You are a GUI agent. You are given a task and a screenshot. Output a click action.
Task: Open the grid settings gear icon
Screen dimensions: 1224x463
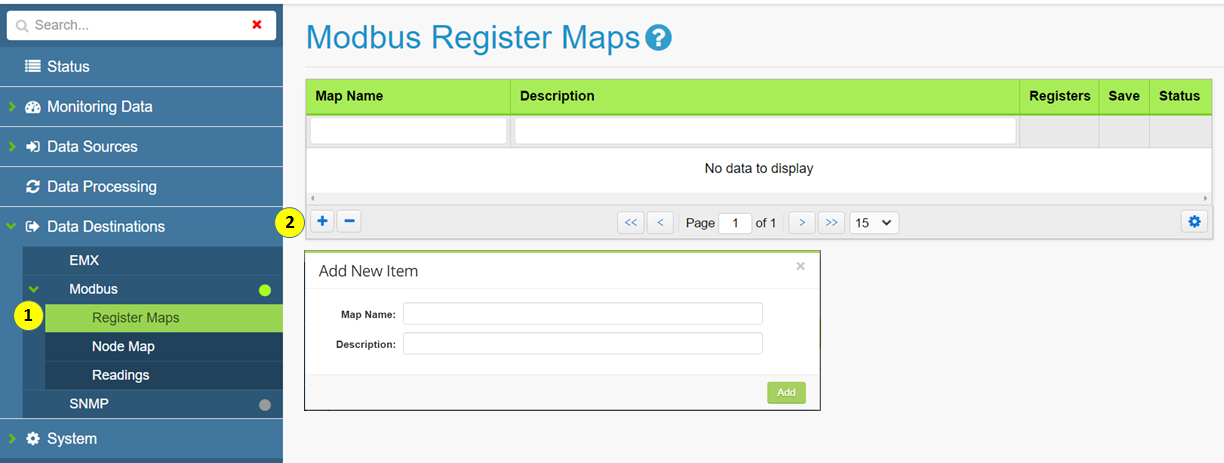click(x=1194, y=222)
